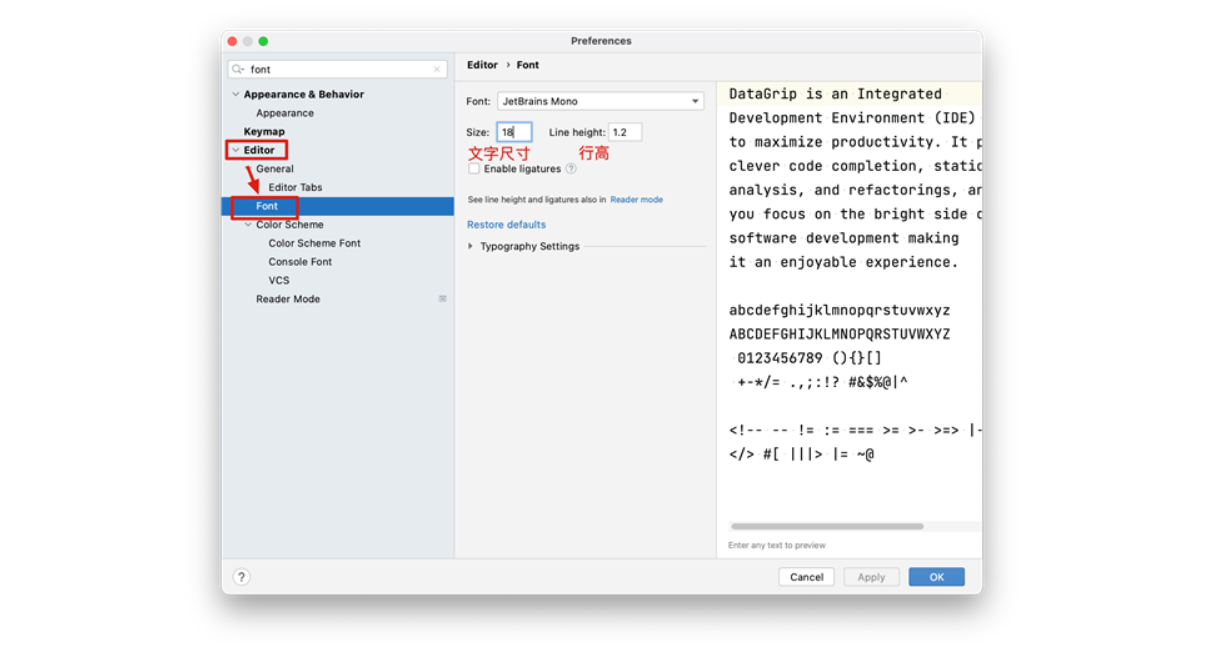Screen dimensions: 1206x652
Task: Focus the font Size input field
Action: tap(514, 132)
